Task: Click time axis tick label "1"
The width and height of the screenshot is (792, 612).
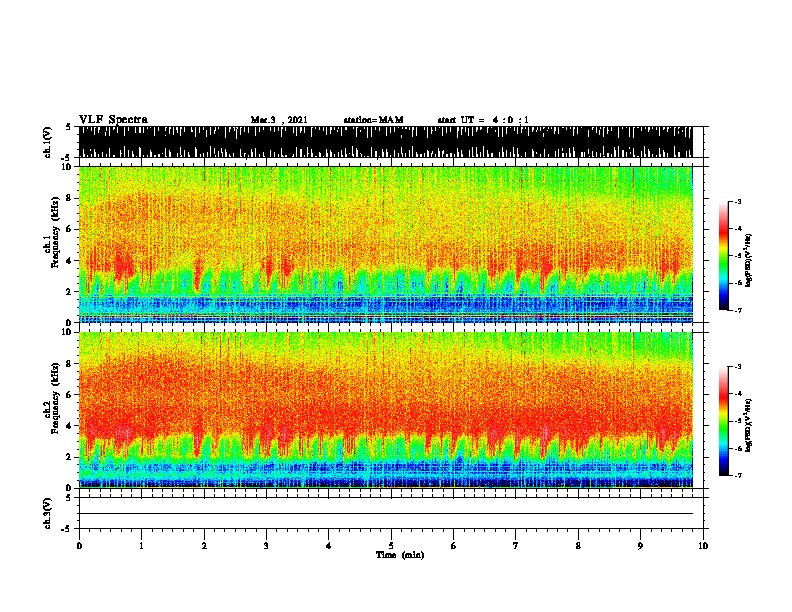Action: [x=141, y=546]
